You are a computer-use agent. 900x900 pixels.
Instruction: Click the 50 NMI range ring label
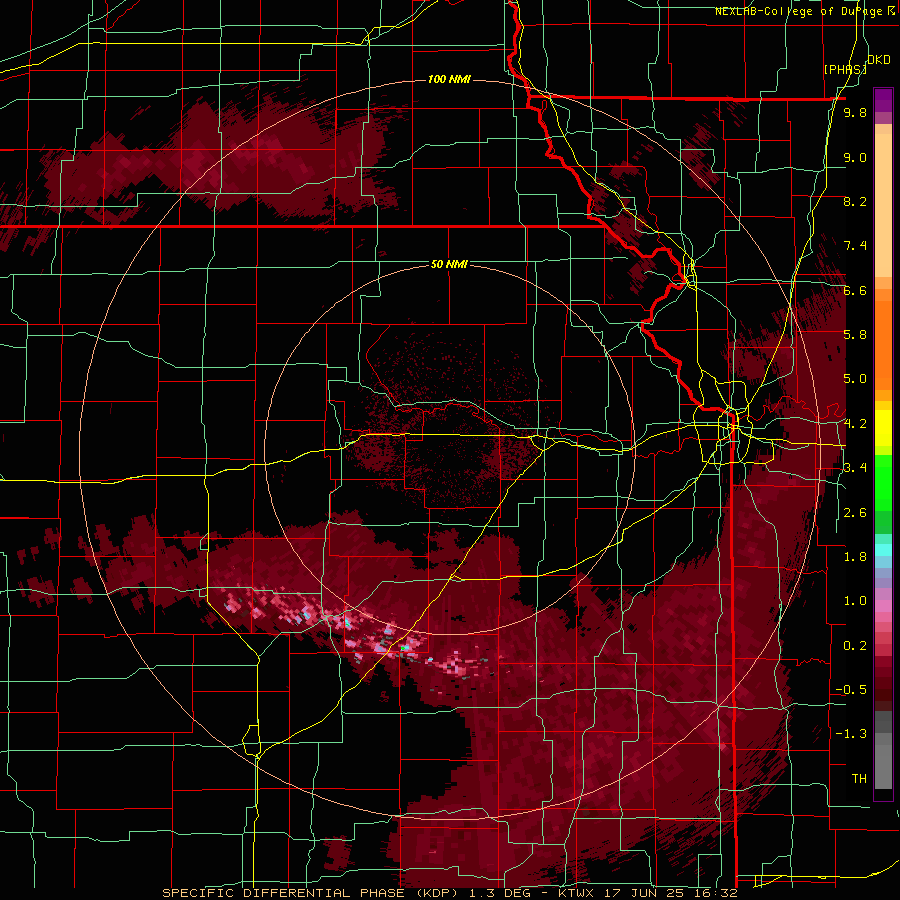(x=449, y=264)
